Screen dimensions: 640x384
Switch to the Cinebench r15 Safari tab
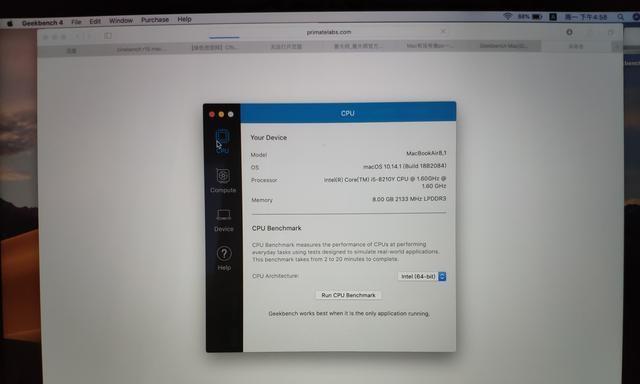point(139,49)
